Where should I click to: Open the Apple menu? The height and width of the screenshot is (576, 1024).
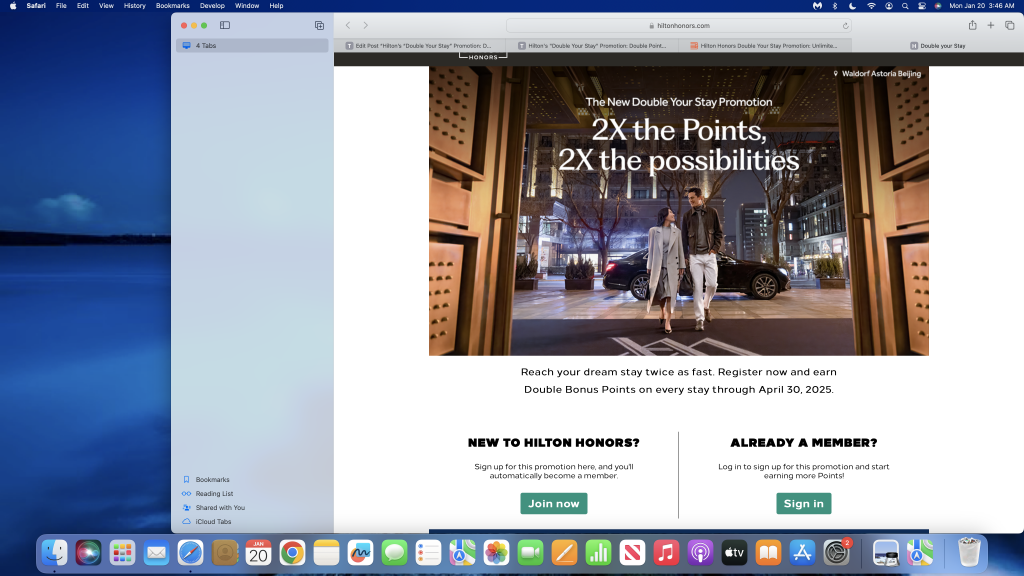point(13,6)
